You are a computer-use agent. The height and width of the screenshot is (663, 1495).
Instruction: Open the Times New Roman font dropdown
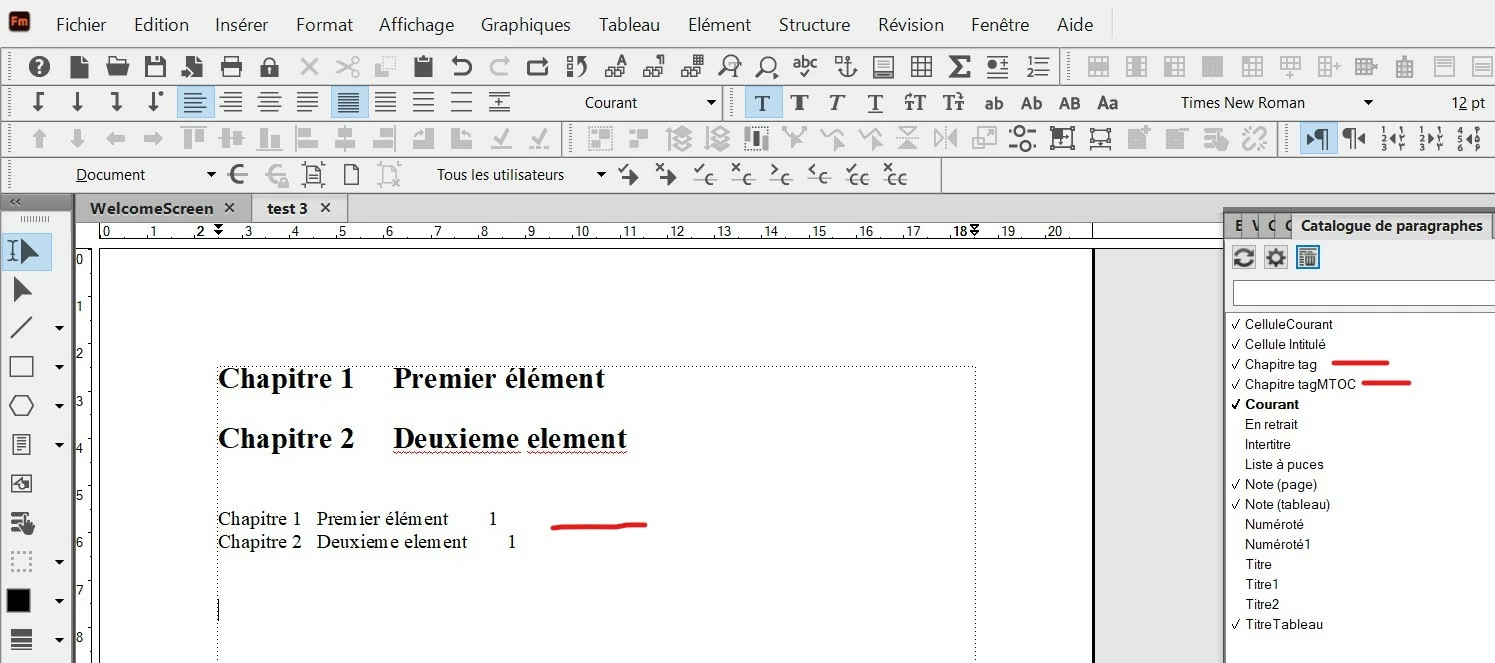coord(1368,102)
